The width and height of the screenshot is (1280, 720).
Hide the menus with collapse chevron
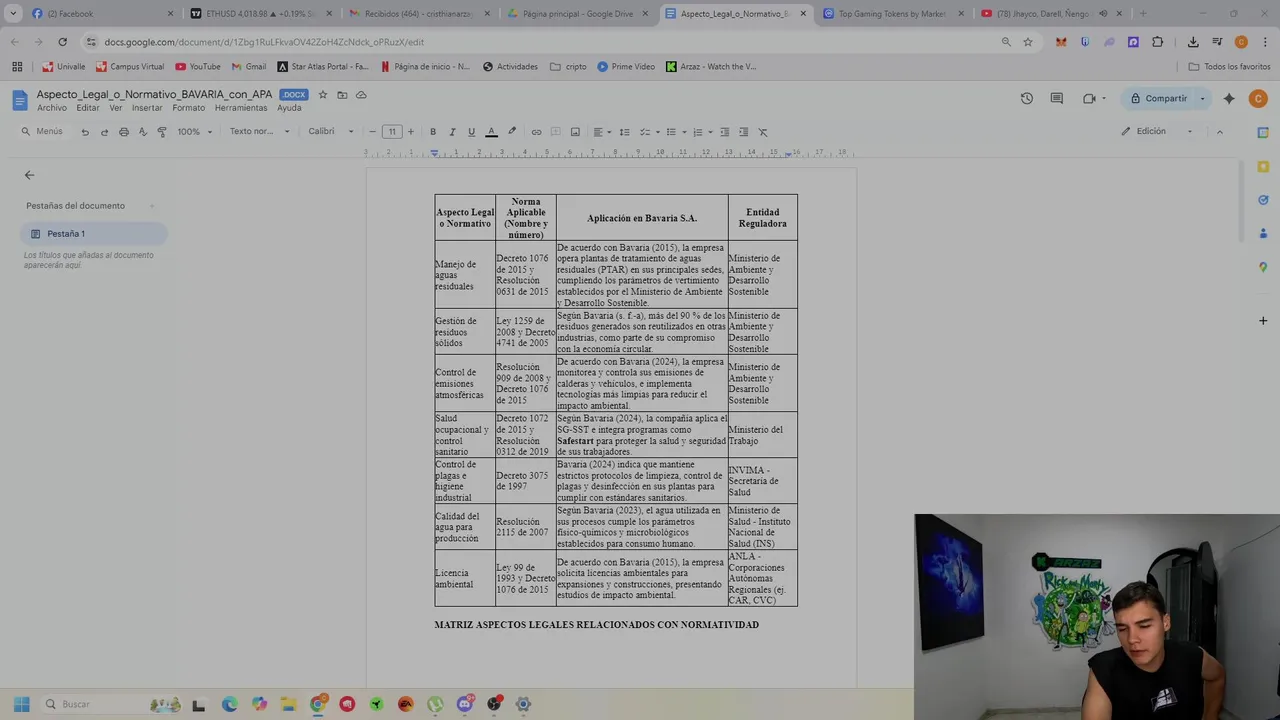(1219, 131)
